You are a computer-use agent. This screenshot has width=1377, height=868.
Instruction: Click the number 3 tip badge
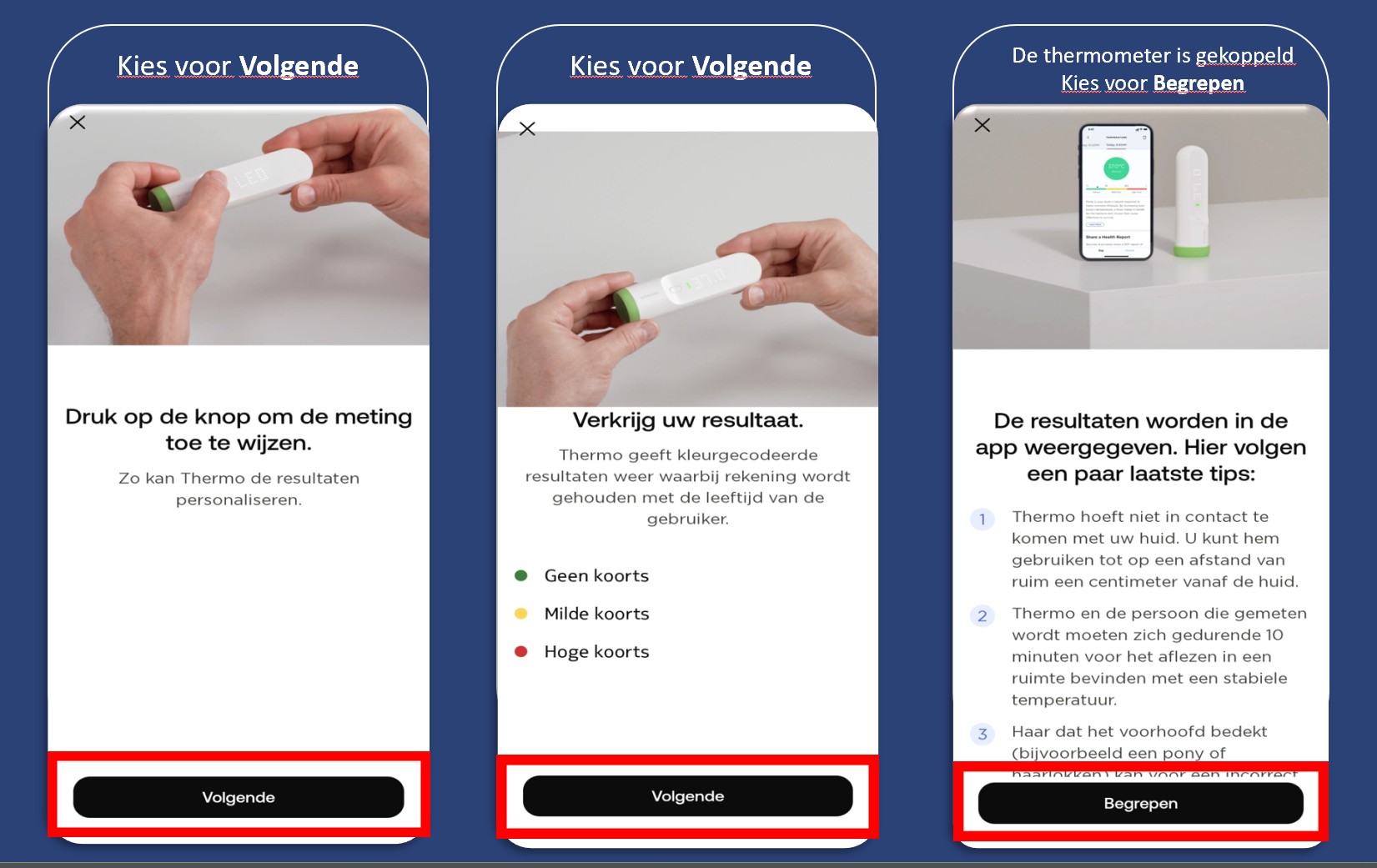coord(982,734)
